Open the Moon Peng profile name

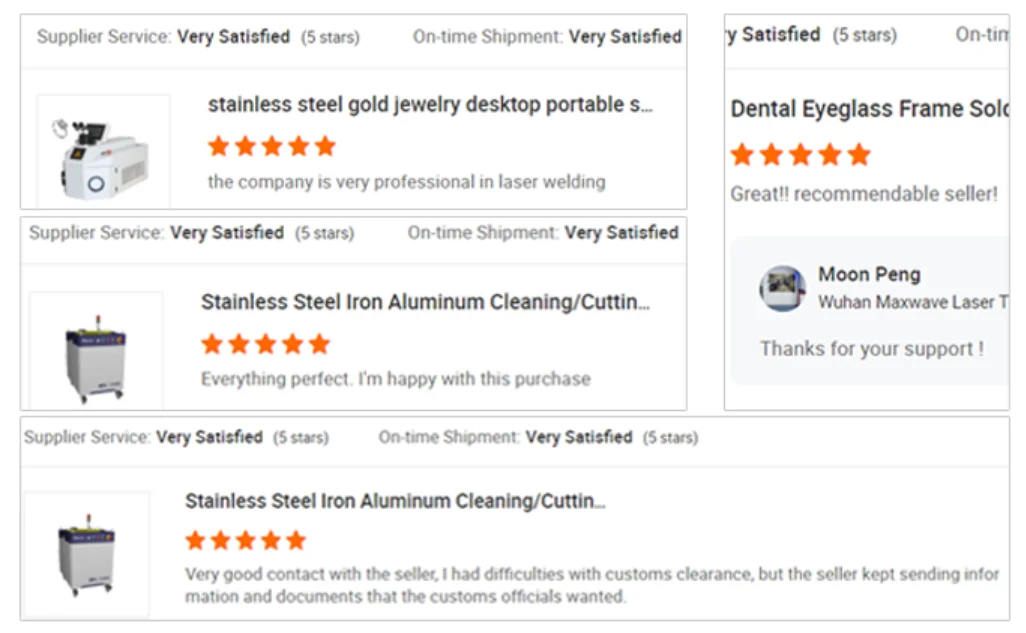(869, 274)
